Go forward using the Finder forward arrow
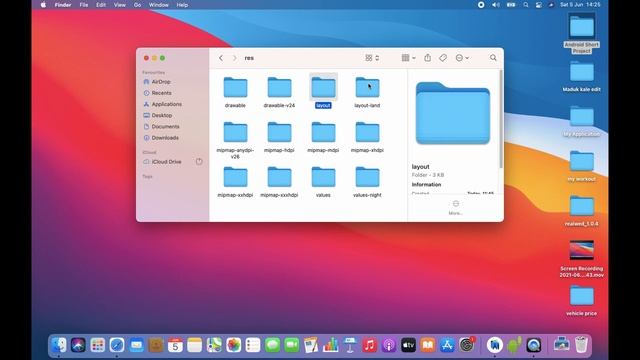The width and height of the screenshot is (640, 360). (x=234, y=58)
